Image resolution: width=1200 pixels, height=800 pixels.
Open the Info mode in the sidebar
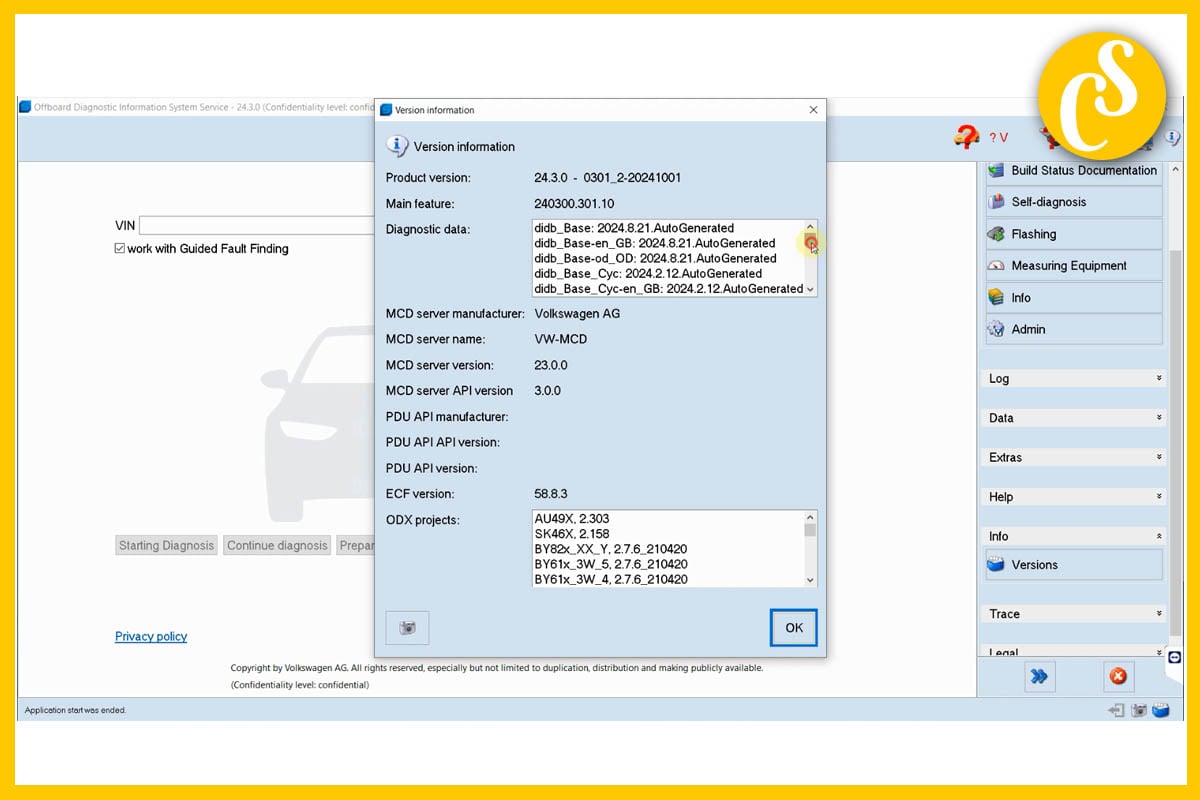(1073, 298)
